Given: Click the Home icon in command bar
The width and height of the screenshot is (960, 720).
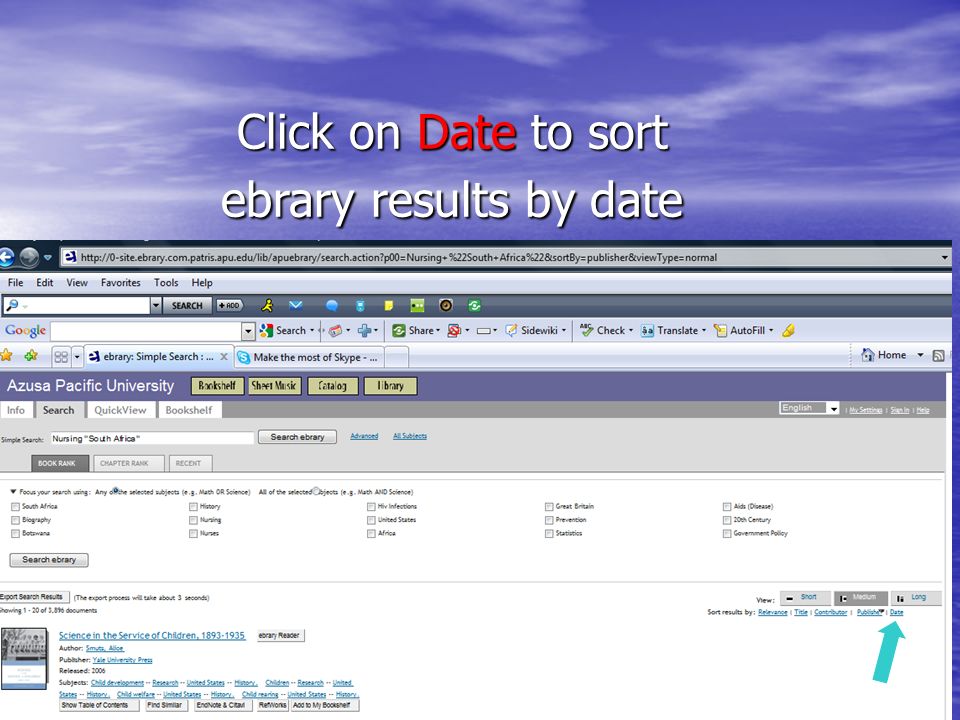Looking at the screenshot, I should click(868, 354).
